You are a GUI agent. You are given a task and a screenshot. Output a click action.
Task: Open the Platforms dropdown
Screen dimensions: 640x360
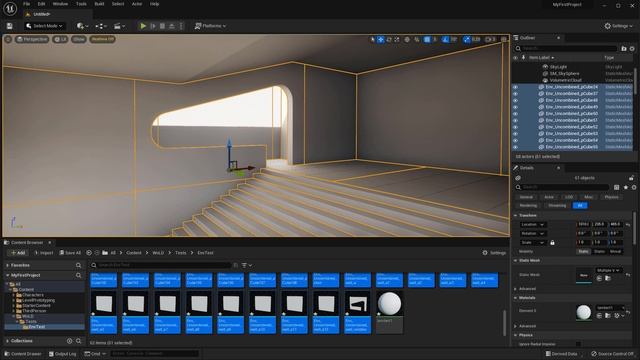pyautogui.click(x=210, y=26)
